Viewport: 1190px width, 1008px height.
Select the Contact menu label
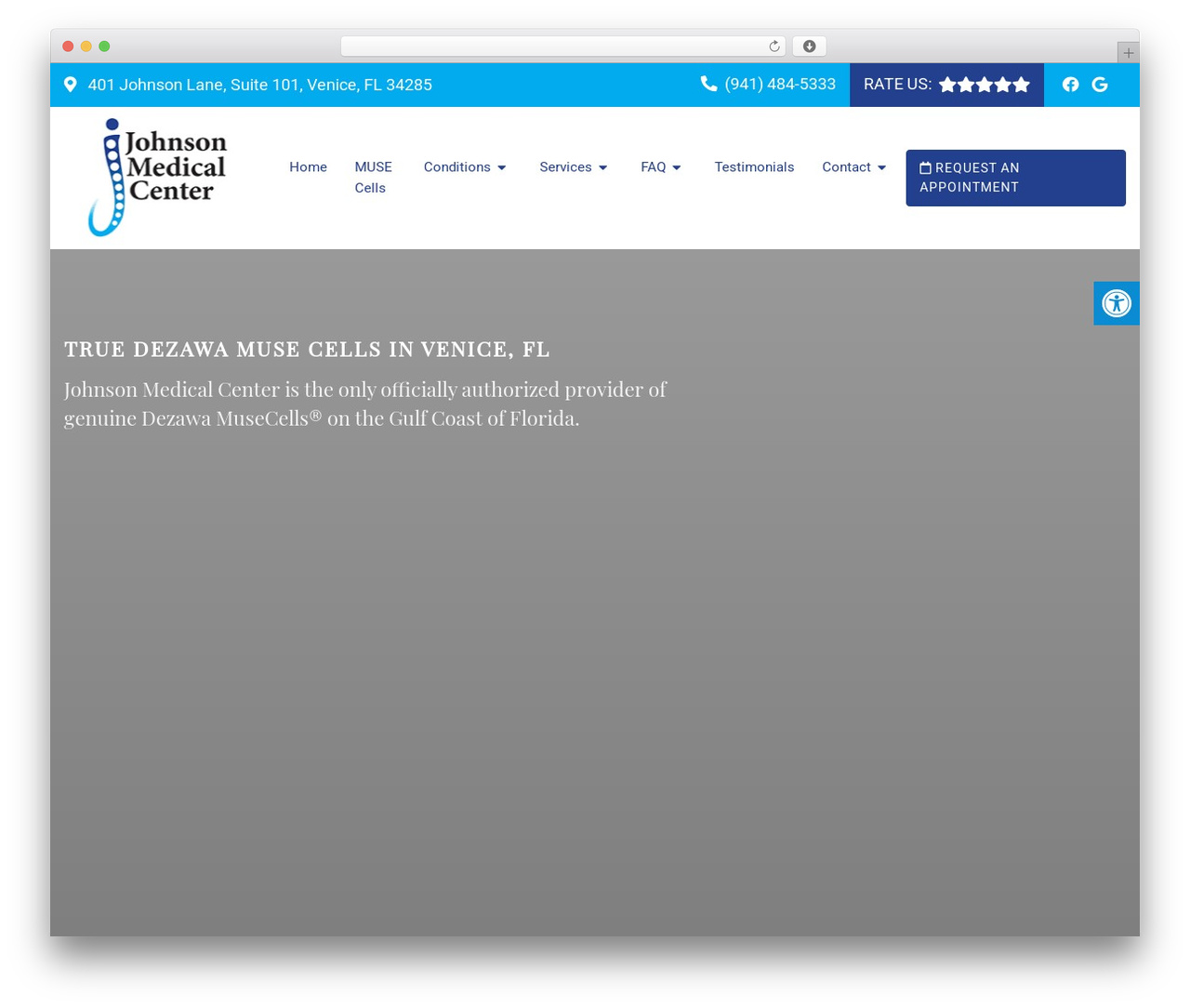(846, 167)
